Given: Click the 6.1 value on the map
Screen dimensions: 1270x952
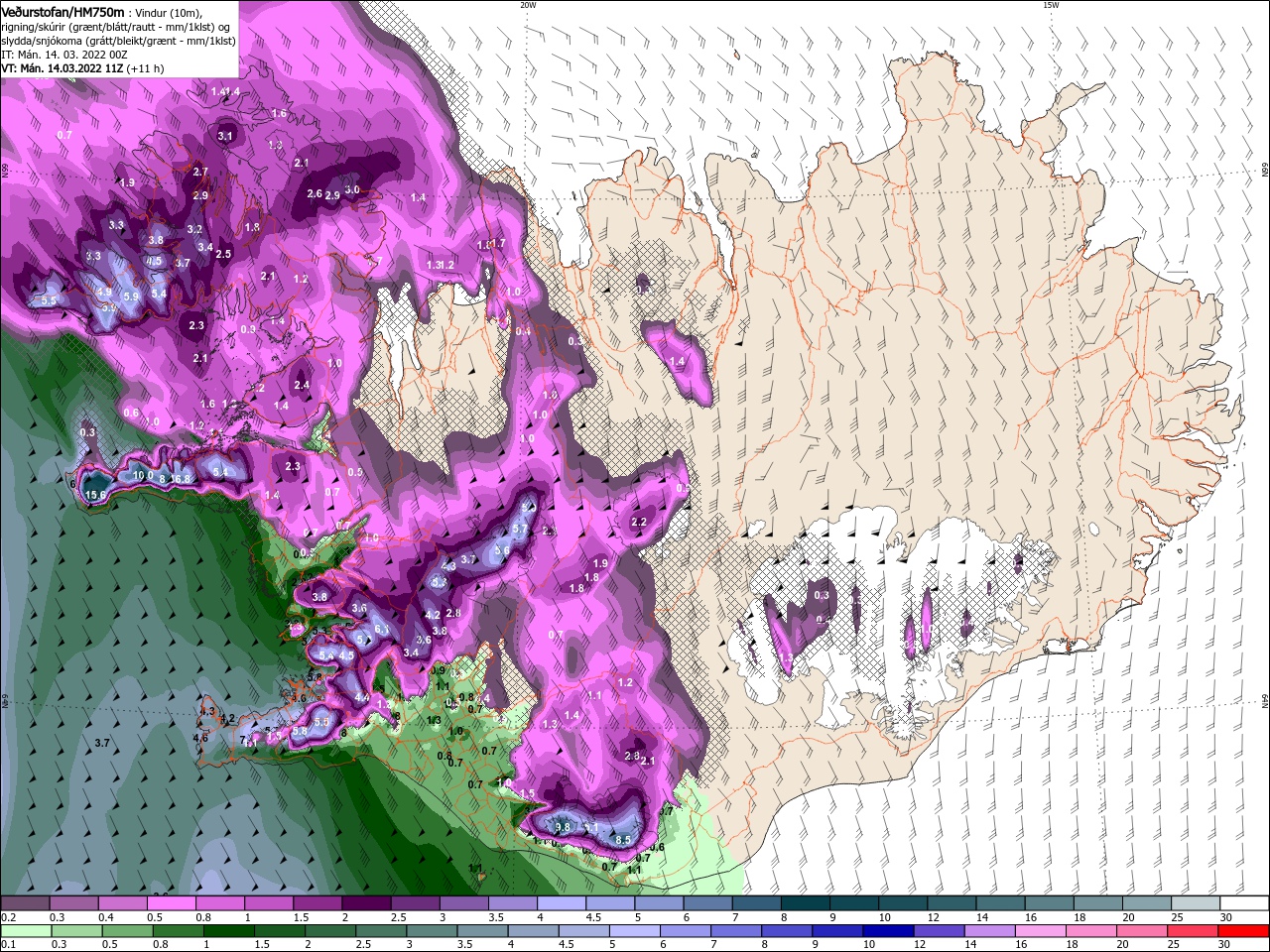Looking at the screenshot, I should [381, 630].
